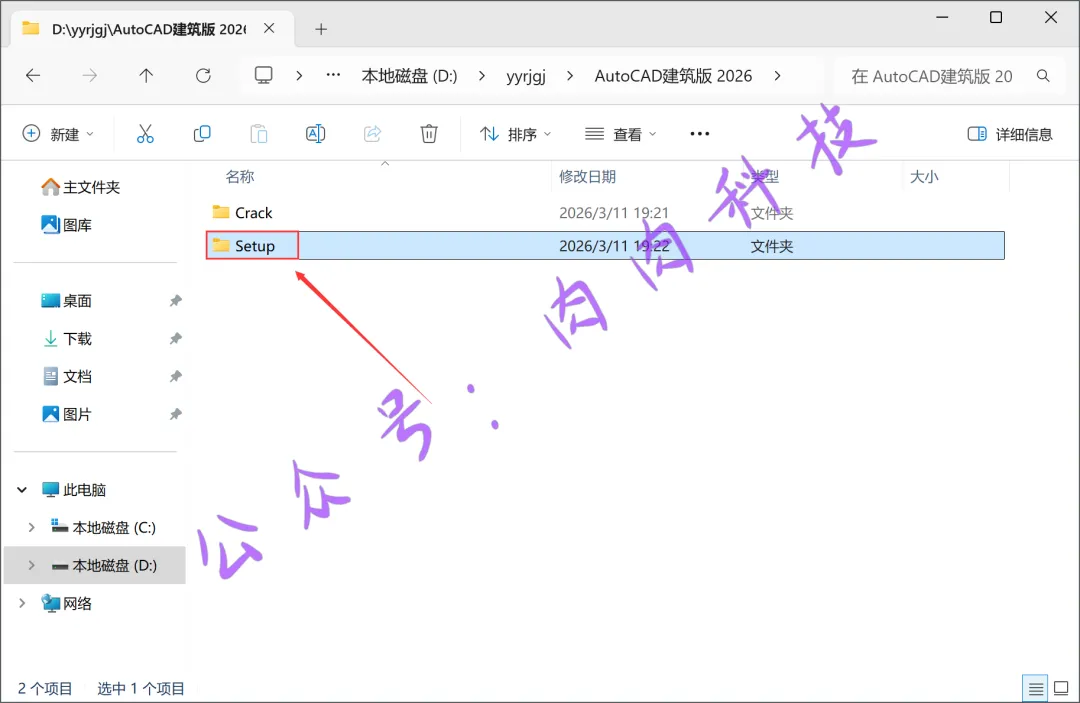Viewport: 1080px width, 703px height.
Task: Switch to large thumbnails view in status bar
Action: [x=1061, y=688]
